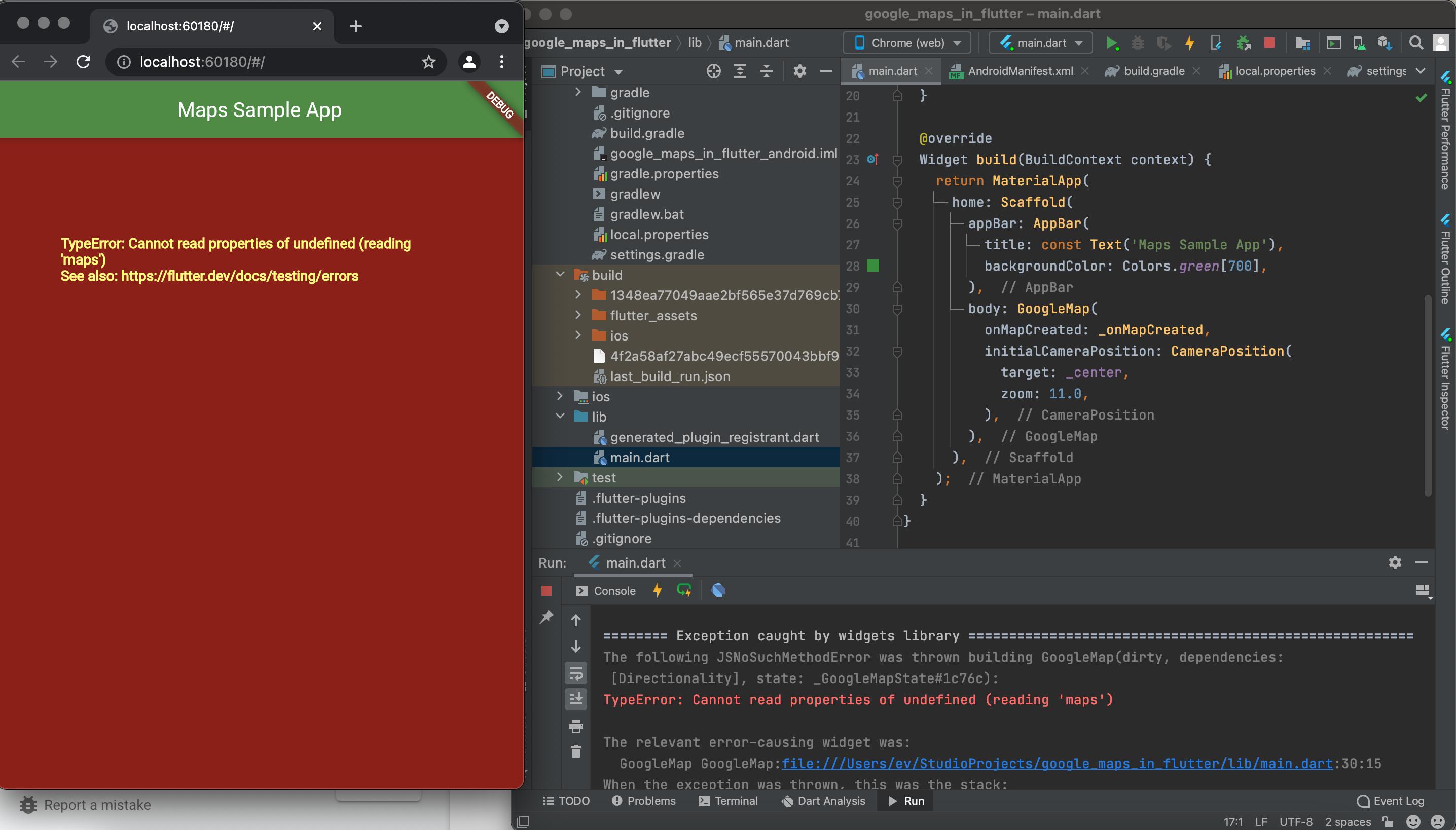Image resolution: width=1456 pixels, height=830 pixels.
Task: Print console output using printer icon
Action: point(575,726)
